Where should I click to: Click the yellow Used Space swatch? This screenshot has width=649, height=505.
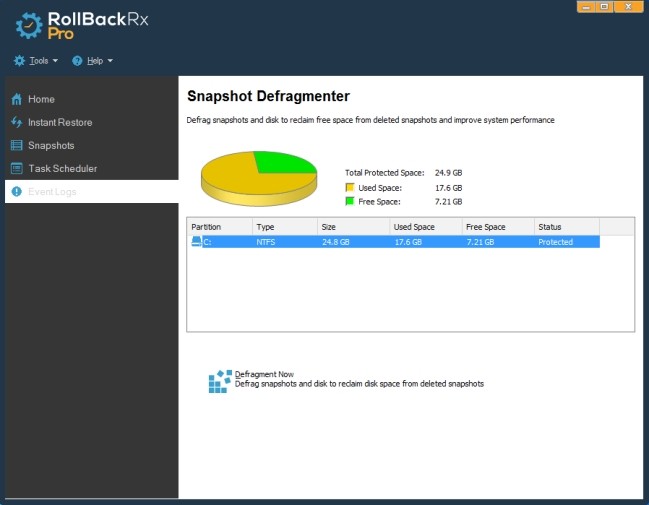(x=350, y=187)
